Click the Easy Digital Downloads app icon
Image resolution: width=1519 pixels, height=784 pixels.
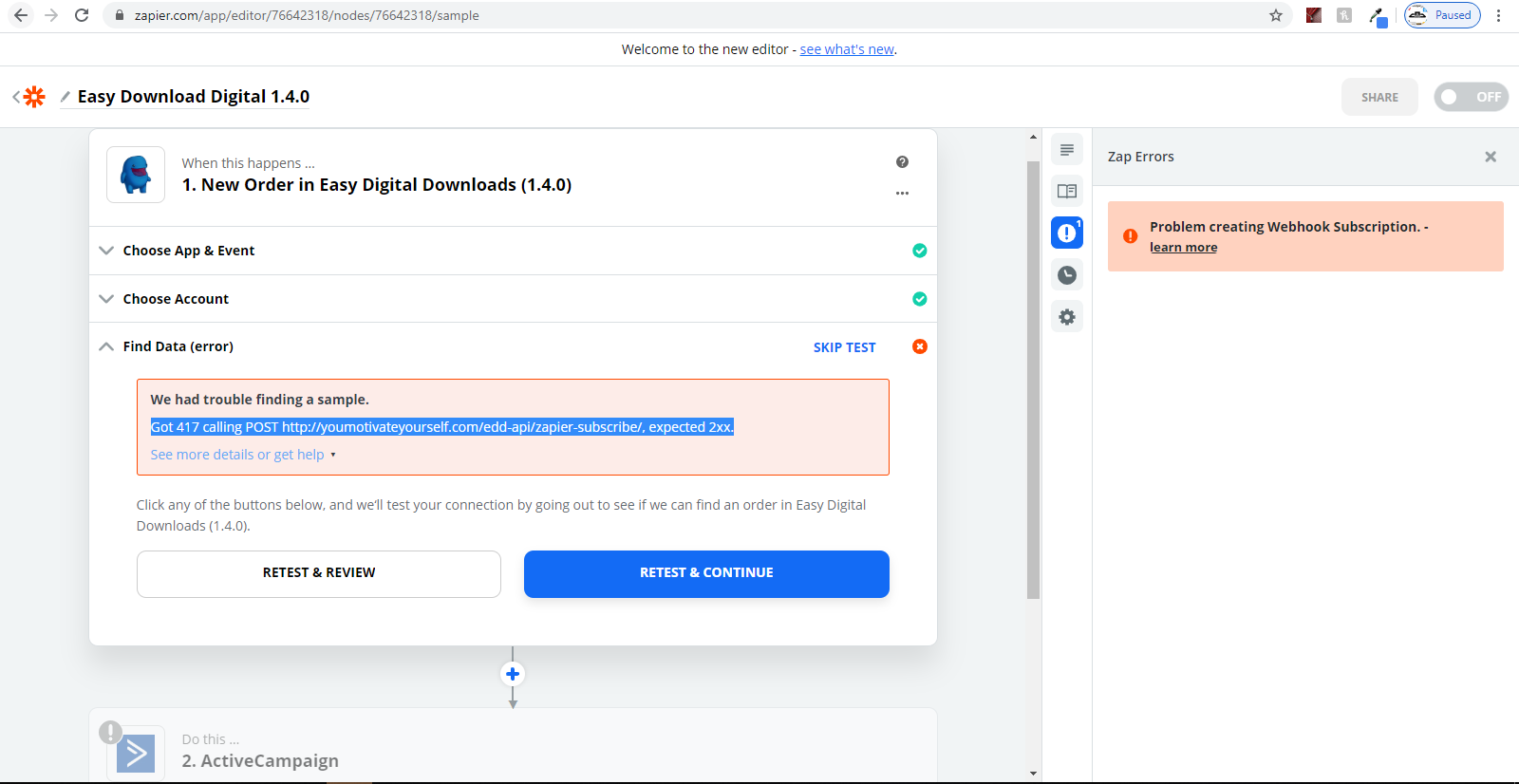136,175
